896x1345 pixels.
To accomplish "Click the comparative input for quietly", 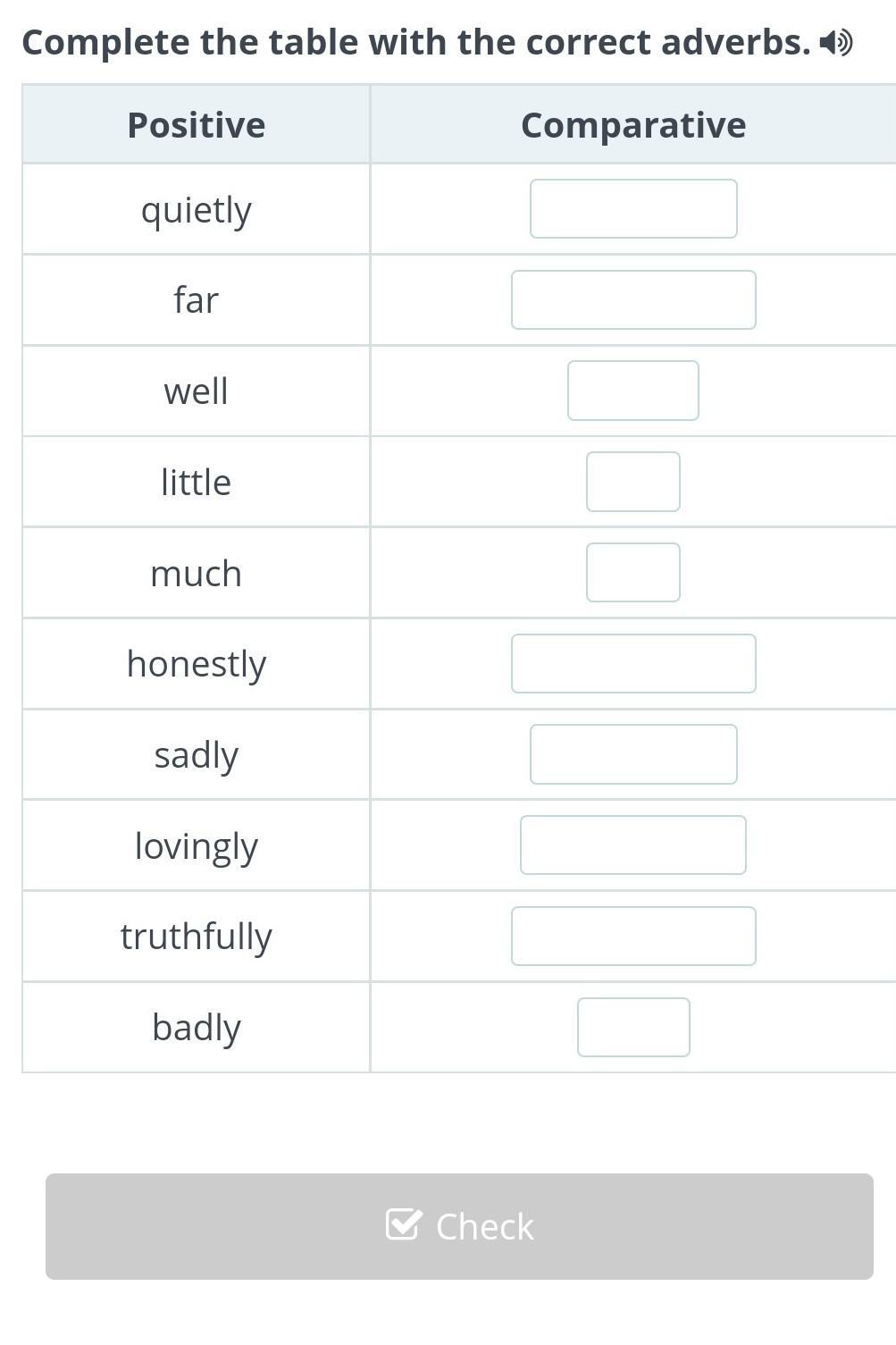I will click(x=633, y=208).
